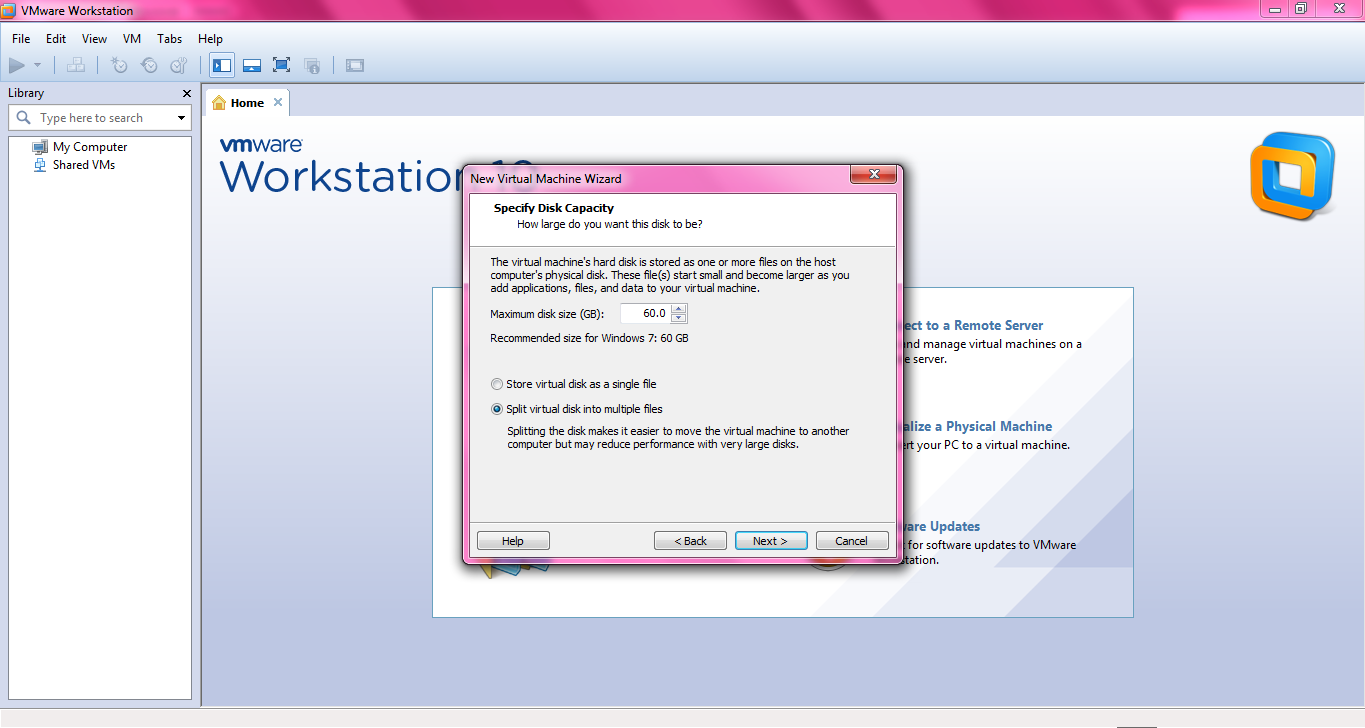Click 'Recommended size for Windows 7: 60 GB' text
The width and height of the screenshot is (1365, 728).
[x=589, y=338]
